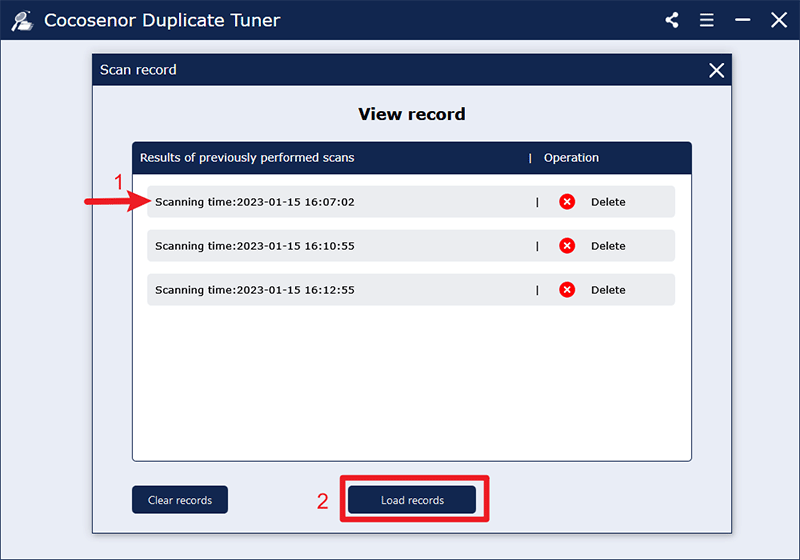The width and height of the screenshot is (800, 560).
Task: Click 'Results of previously performed scans' header
Action: click(x=247, y=158)
